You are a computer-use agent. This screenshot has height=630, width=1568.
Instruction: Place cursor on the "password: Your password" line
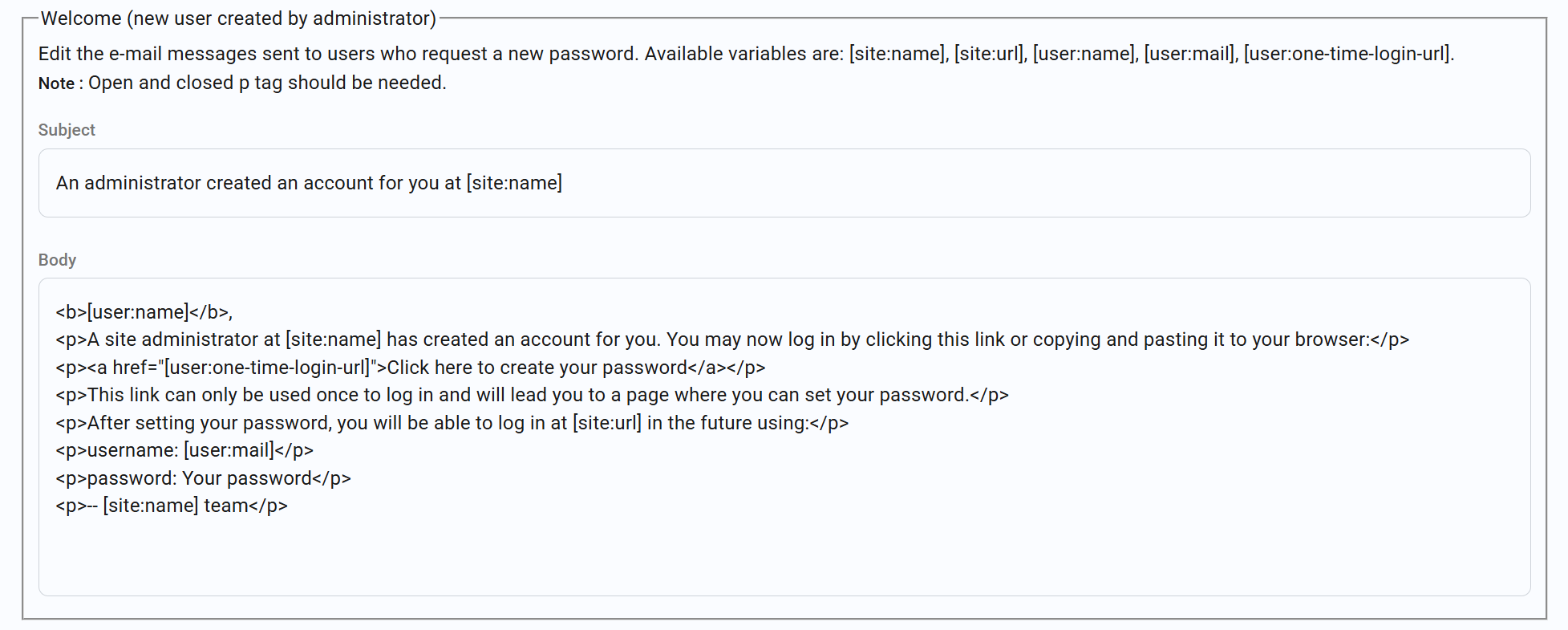[x=203, y=478]
